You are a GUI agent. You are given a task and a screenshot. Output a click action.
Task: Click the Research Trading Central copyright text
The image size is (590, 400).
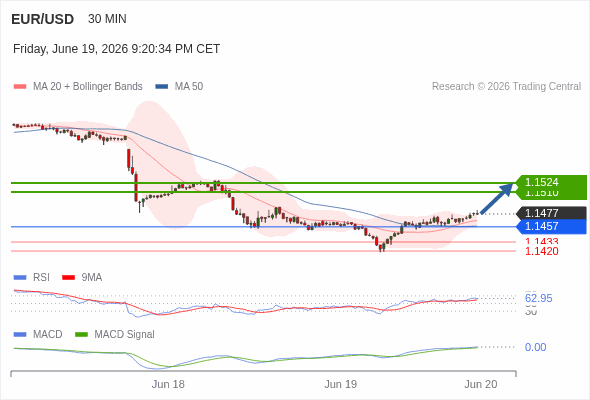tap(506, 87)
